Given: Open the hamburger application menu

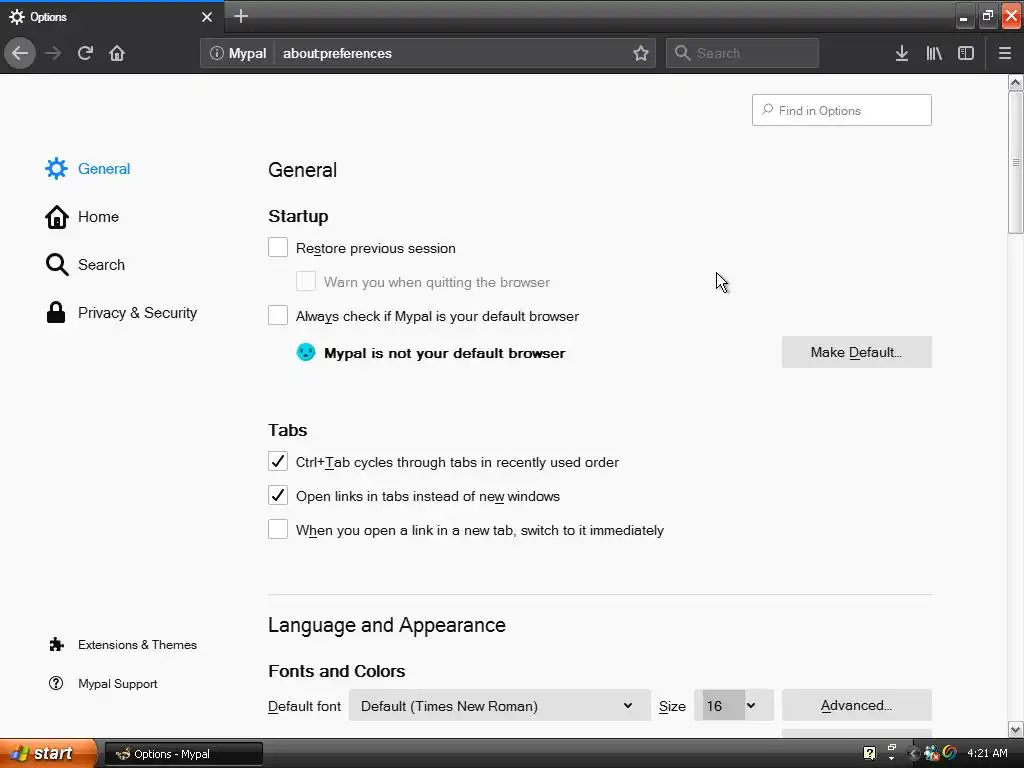Looking at the screenshot, I should coord(1004,53).
